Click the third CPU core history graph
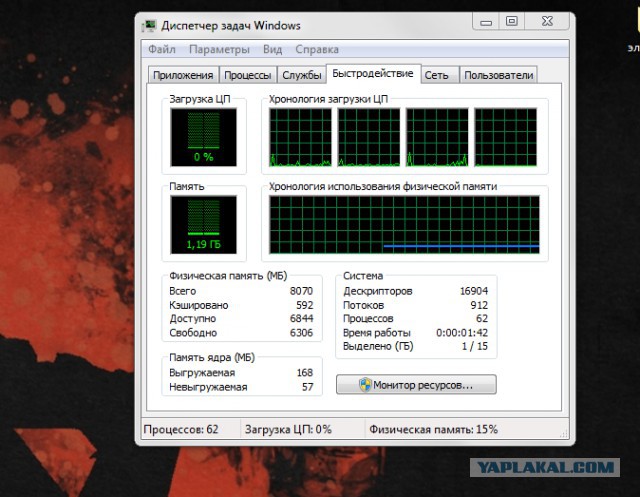The width and height of the screenshot is (640, 497). [437, 138]
